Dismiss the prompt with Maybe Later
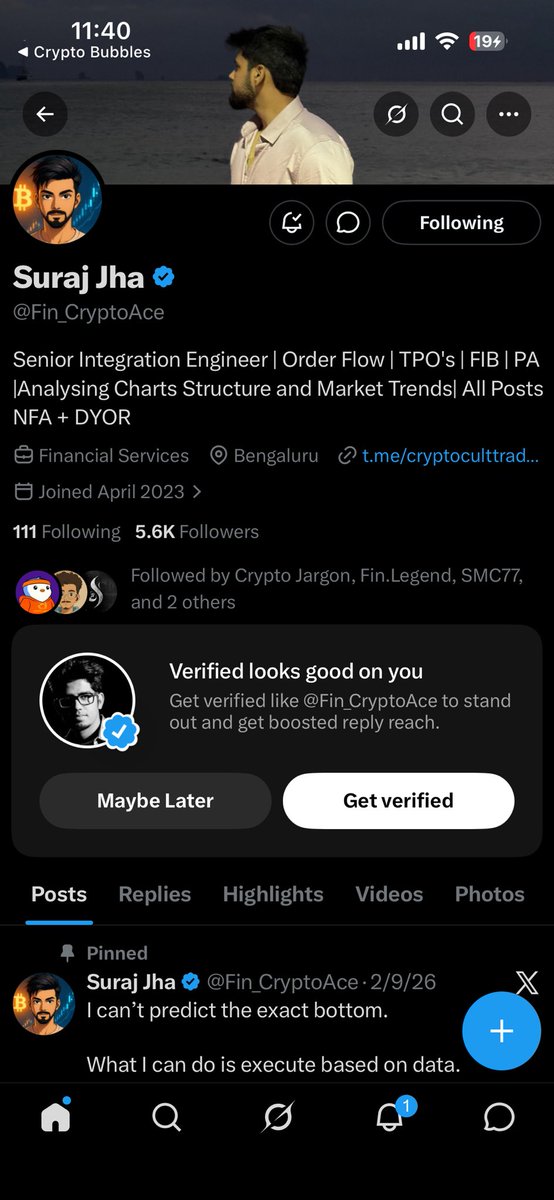554x1200 pixels. (x=155, y=801)
